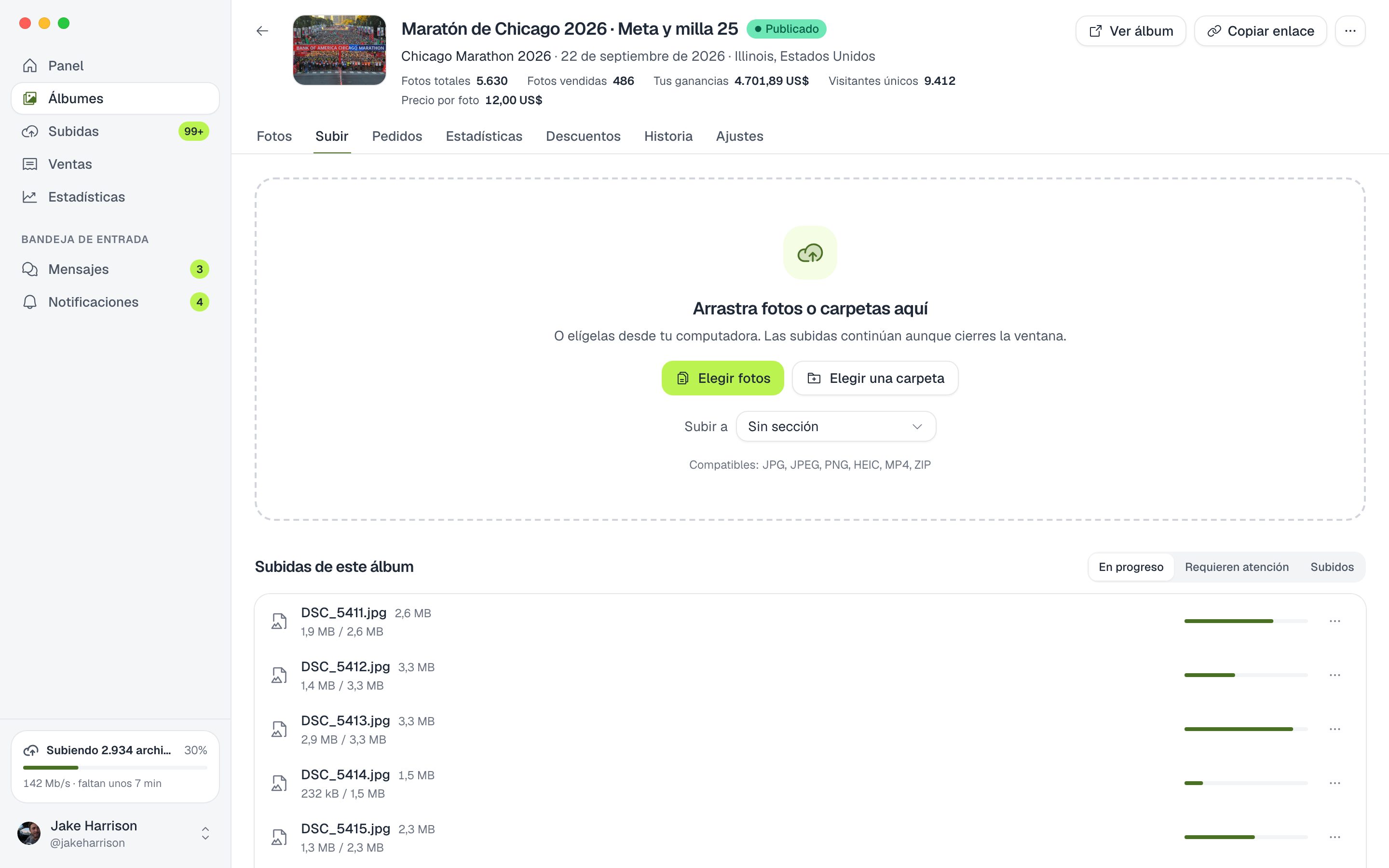Filter uploads by Requieren atención

tap(1237, 567)
